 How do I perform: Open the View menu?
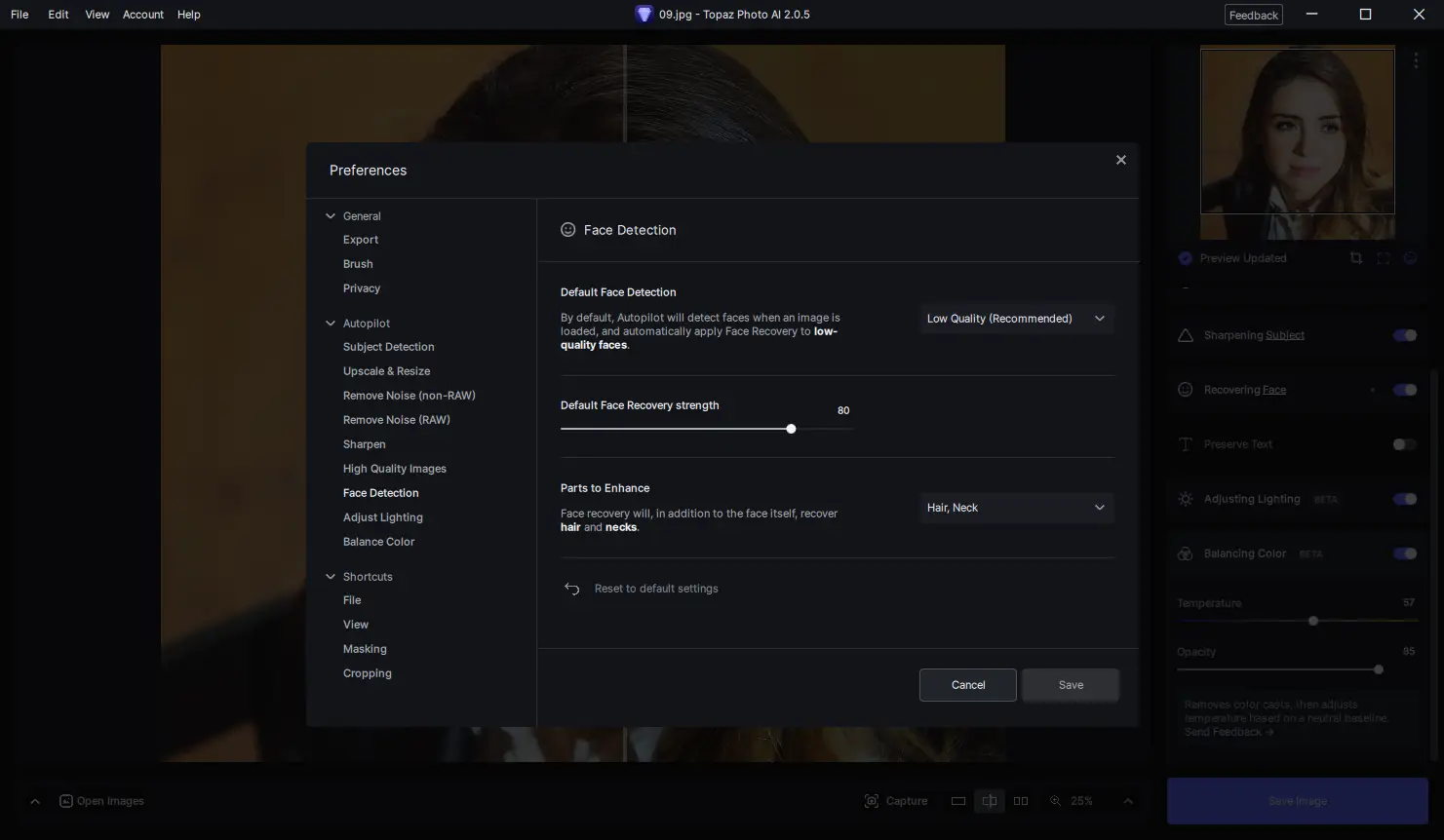98,15
